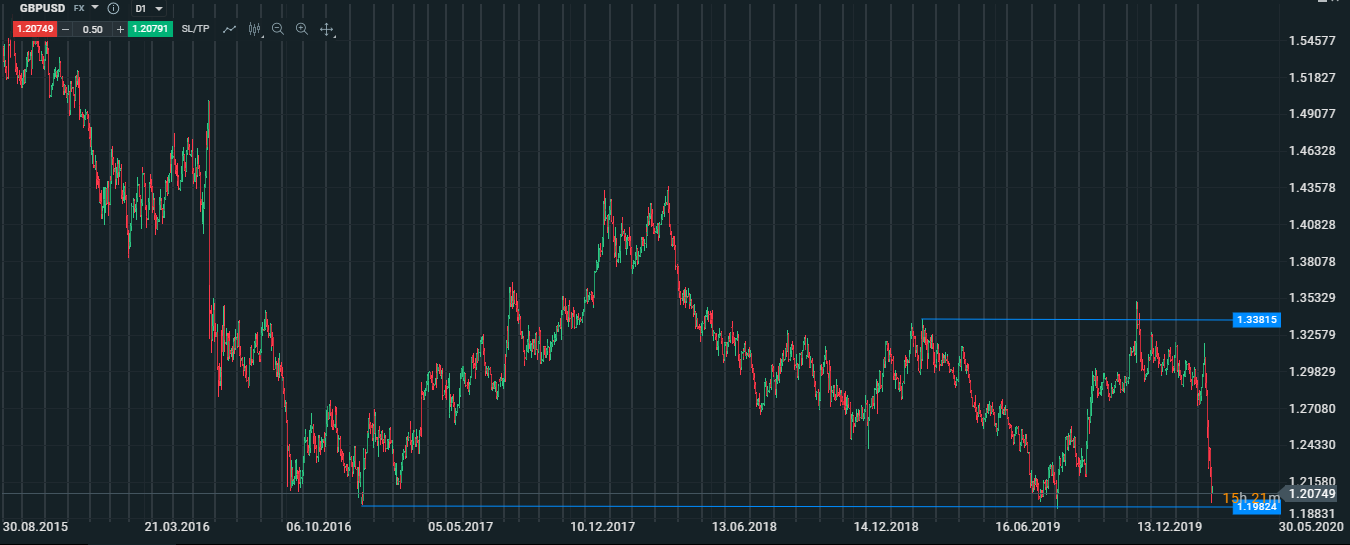Decrease trade volume with minus button
1350x545 pixels.
tap(66, 29)
